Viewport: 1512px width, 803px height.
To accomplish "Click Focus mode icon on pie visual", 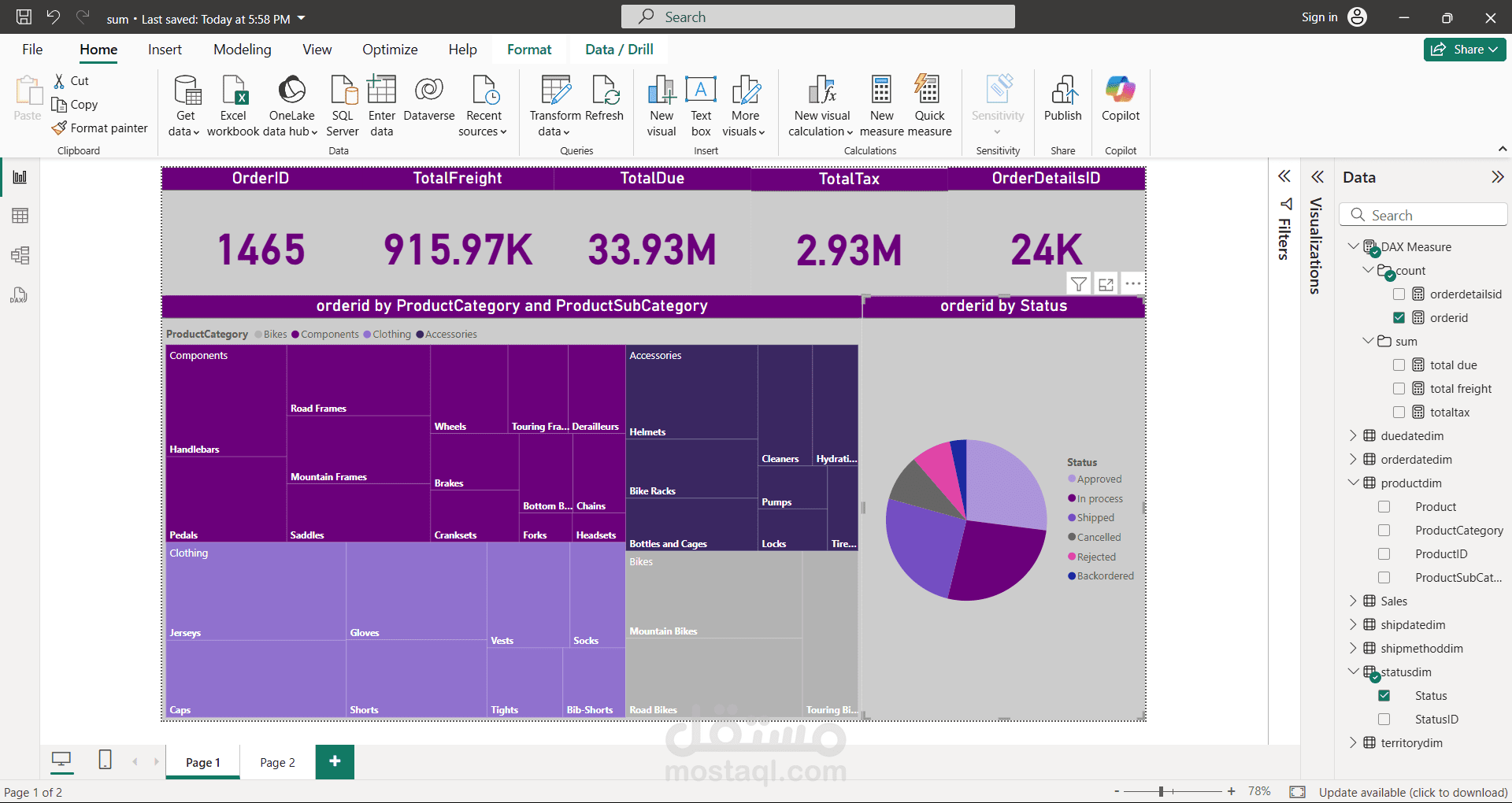I will click(x=1106, y=284).
